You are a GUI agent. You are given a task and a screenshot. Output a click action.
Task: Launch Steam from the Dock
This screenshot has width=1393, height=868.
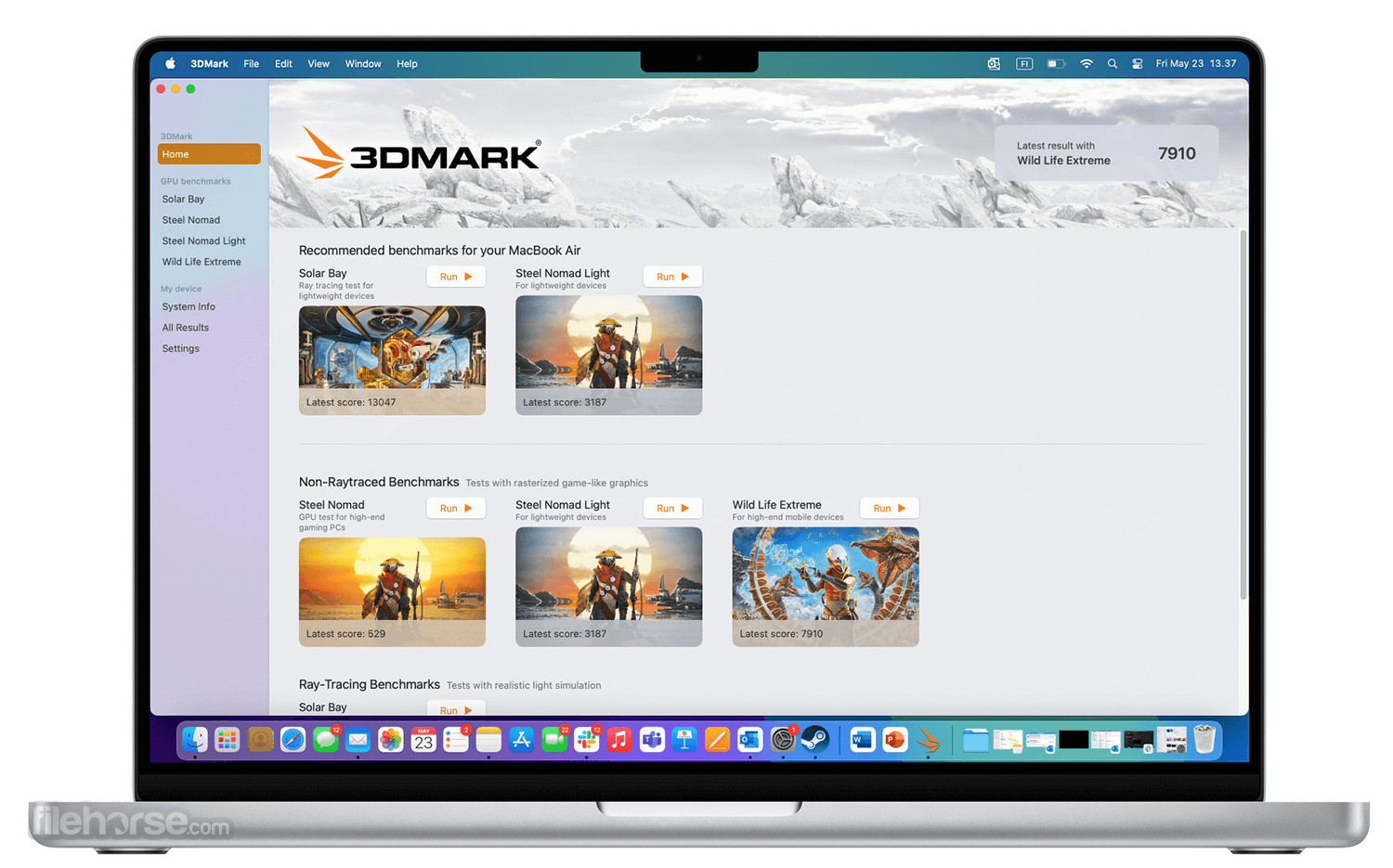pyautogui.click(x=814, y=740)
